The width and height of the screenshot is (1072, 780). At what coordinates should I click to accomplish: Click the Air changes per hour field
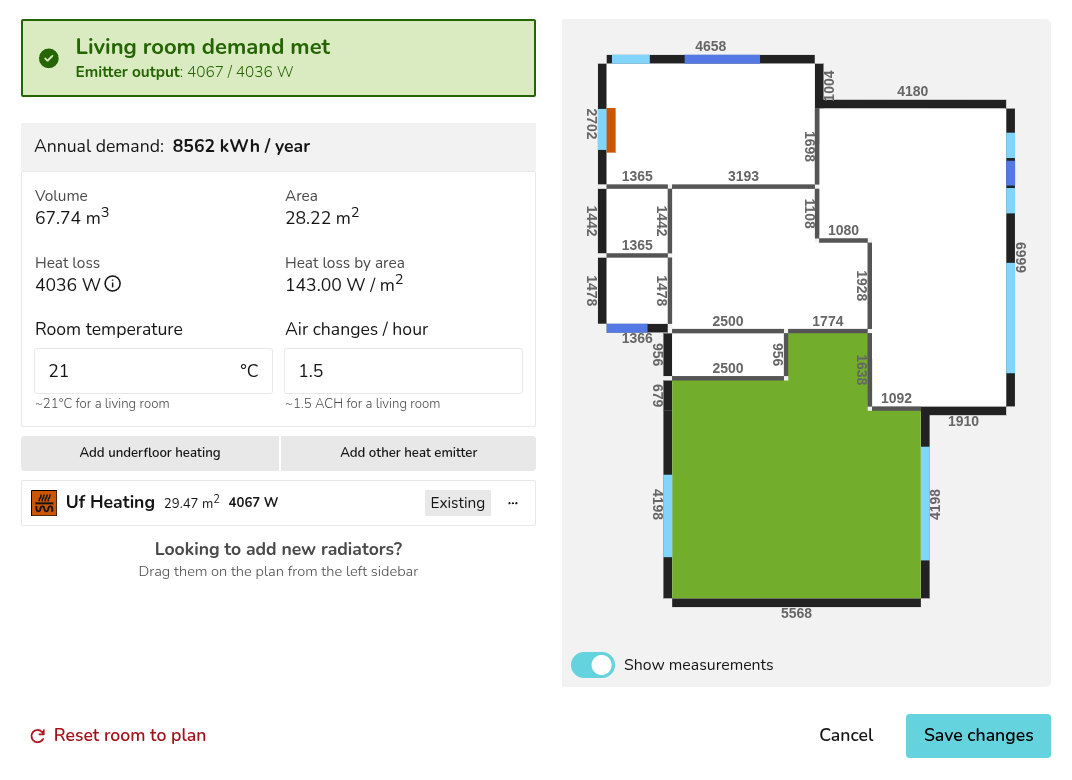click(402, 371)
